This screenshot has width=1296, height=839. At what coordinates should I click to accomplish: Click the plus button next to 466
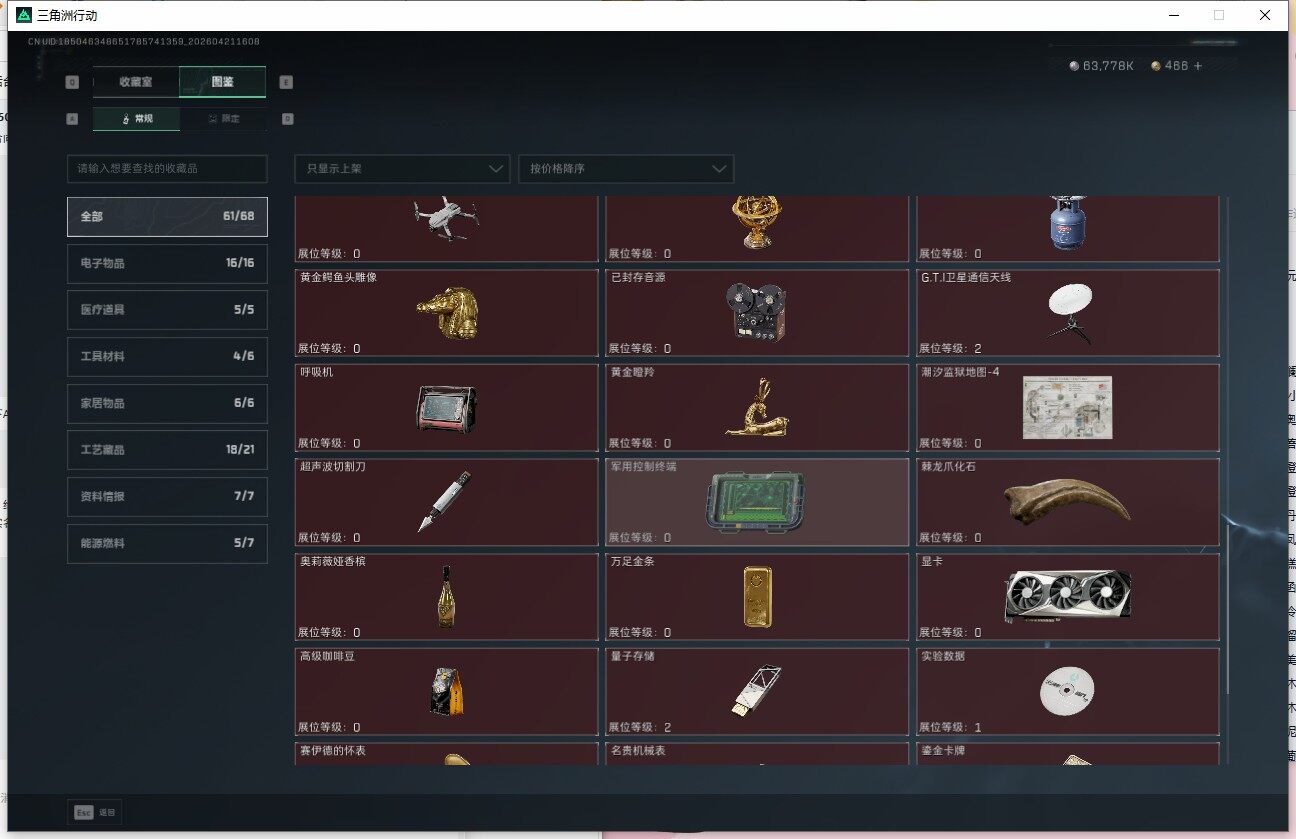(1198, 66)
